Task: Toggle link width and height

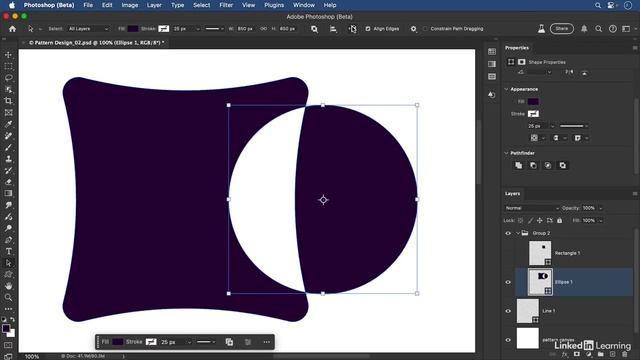Action: click(x=263, y=29)
